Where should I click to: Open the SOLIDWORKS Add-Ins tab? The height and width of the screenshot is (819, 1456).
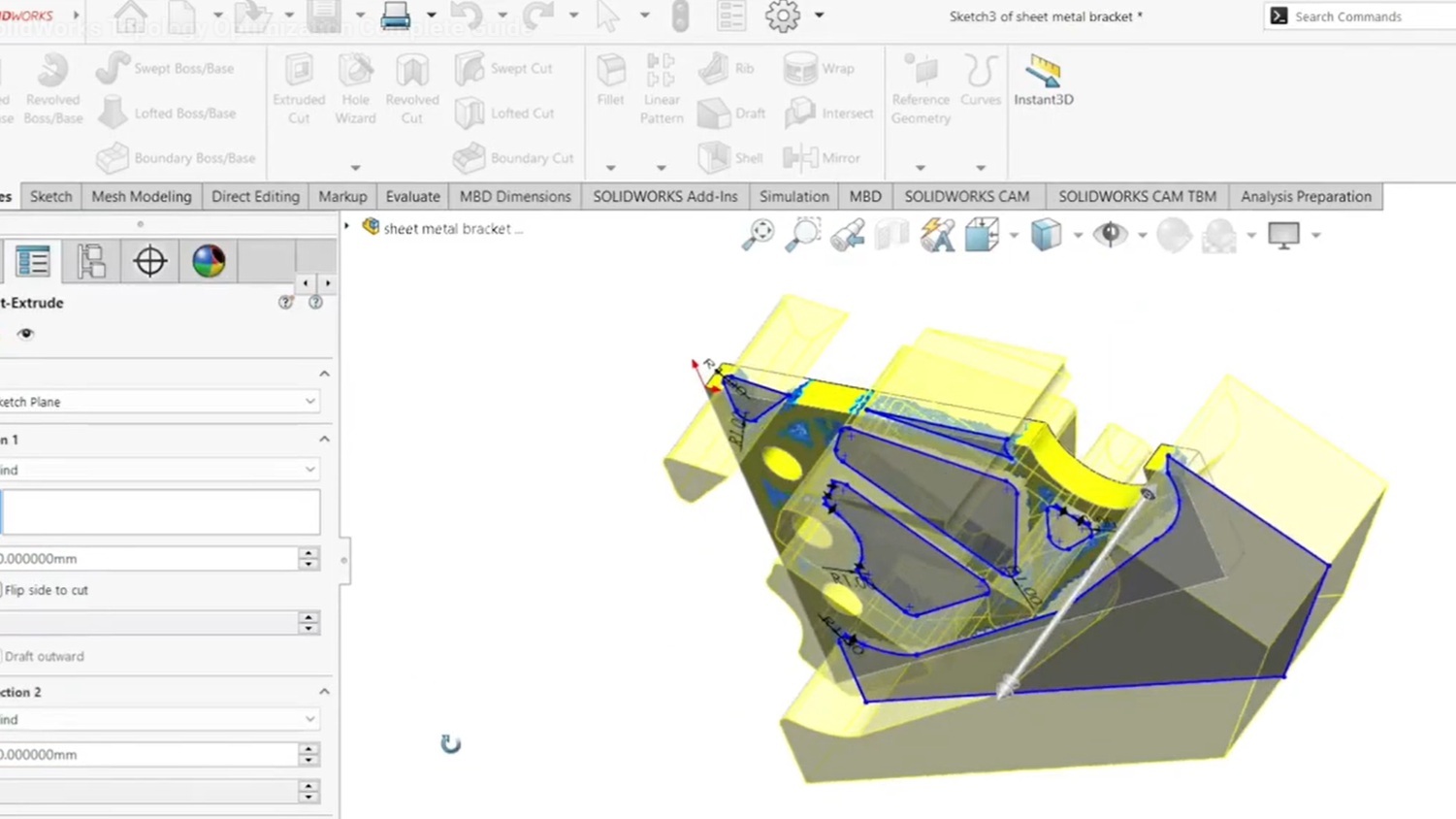tap(665, 196)
